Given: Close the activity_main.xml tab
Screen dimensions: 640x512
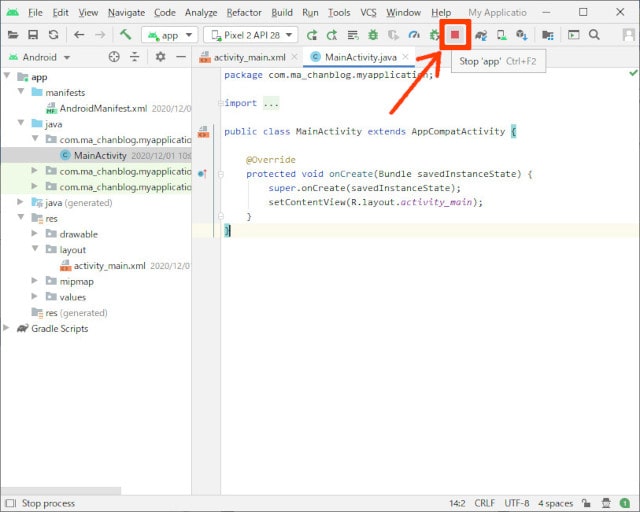Looking at the screenshot, I should point(294,57).
